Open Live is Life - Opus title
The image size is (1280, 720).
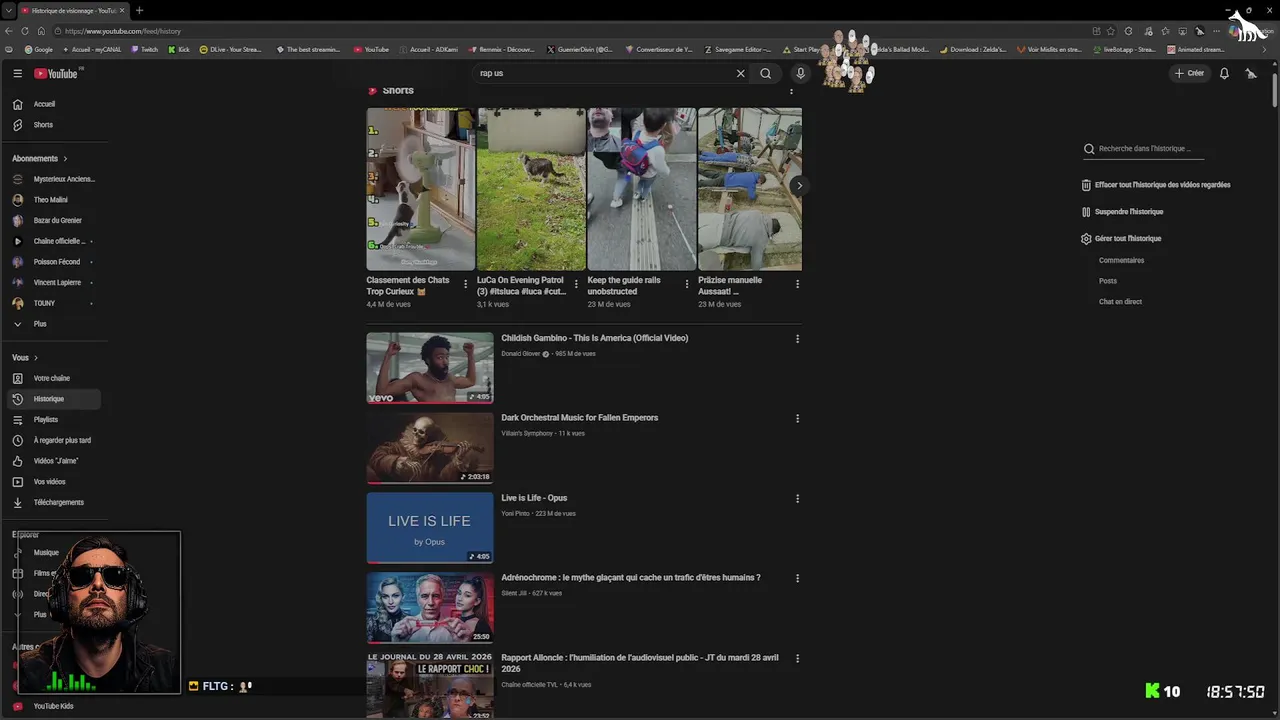tap(534, 498)
